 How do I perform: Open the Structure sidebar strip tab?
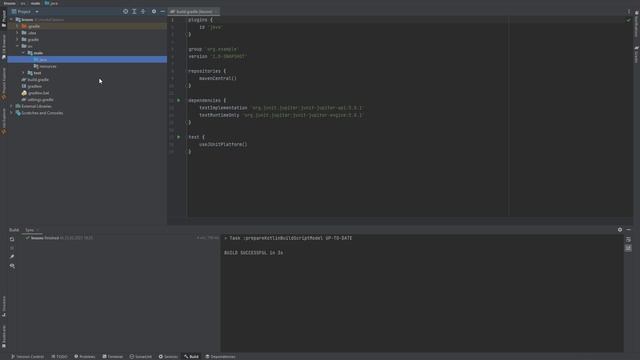click(4, 306)
